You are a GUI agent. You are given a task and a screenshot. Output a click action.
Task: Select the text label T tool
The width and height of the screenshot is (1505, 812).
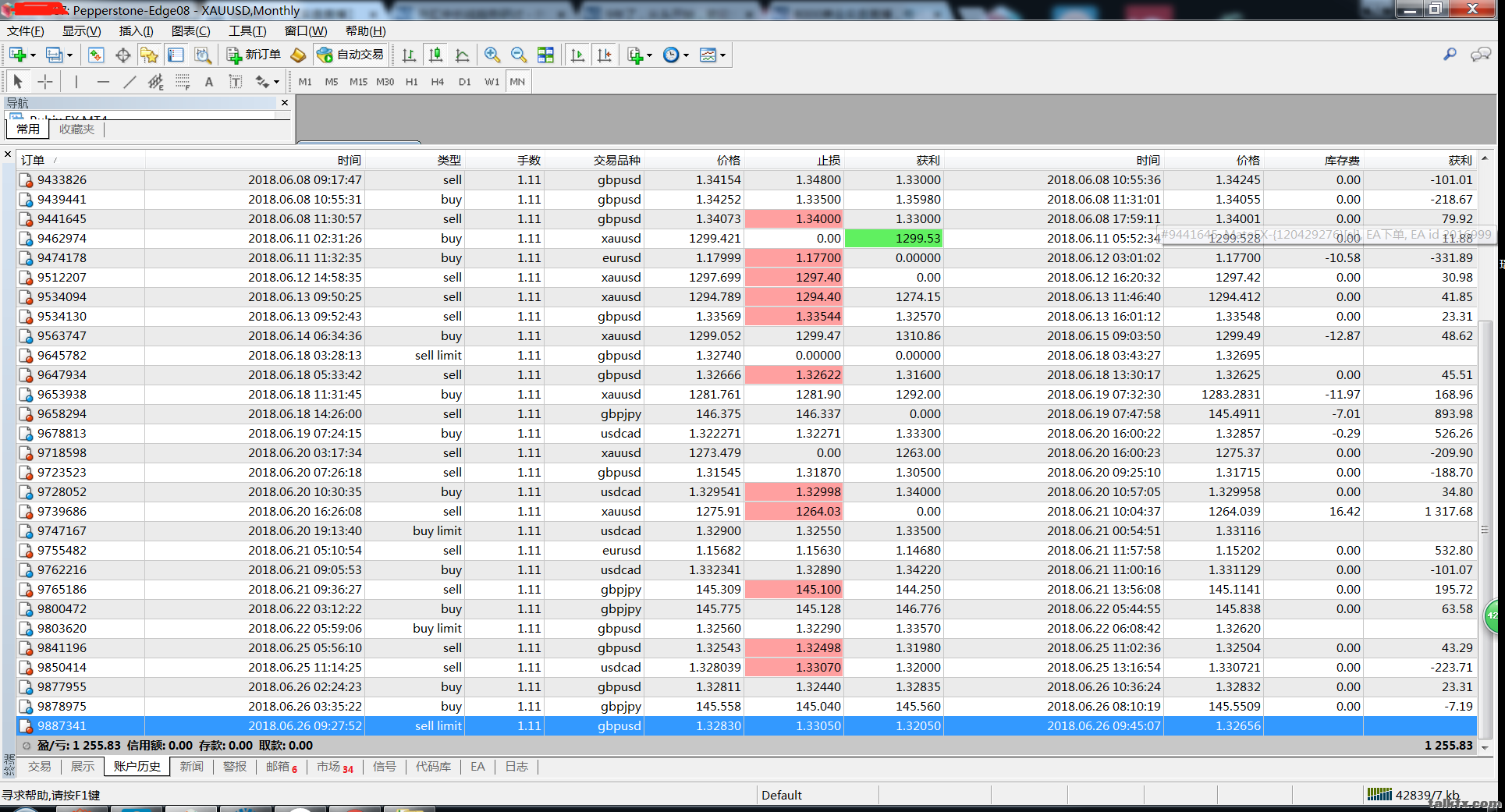236,81
